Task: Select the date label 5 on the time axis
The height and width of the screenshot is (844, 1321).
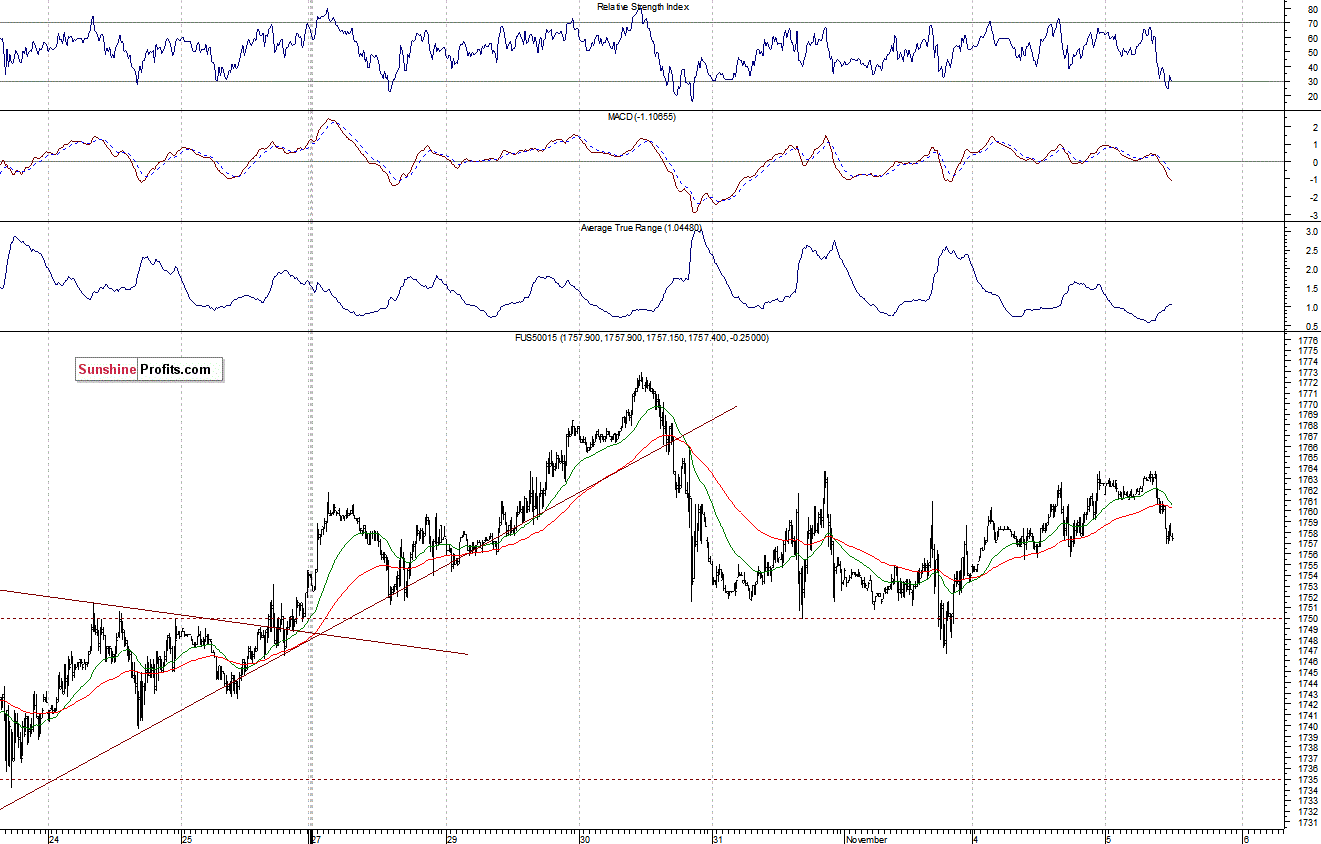Action: pyautogui.click(x=1108, y=840)
